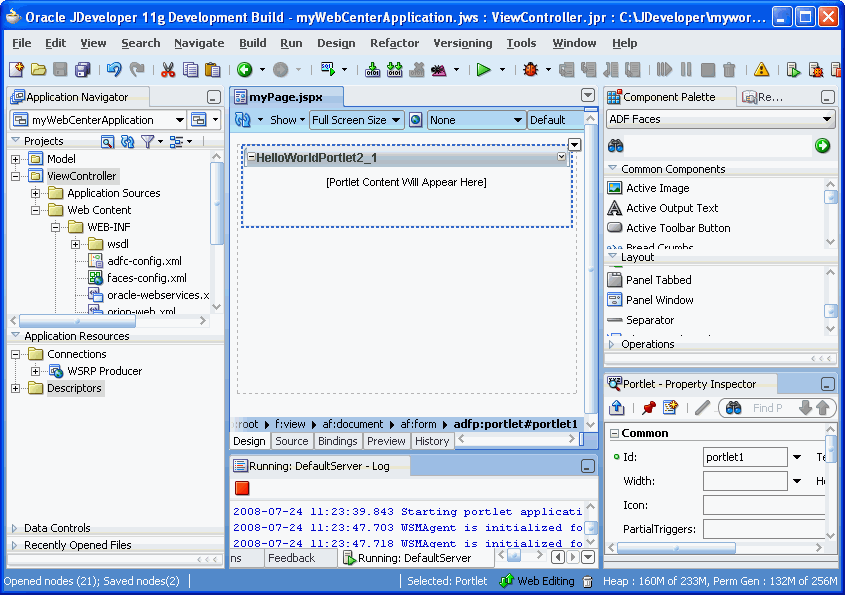845x595 pixels.
Task: Click the pencil edit icon in Property Inspector
Action: pyautogui.click(x=702, y=407)
